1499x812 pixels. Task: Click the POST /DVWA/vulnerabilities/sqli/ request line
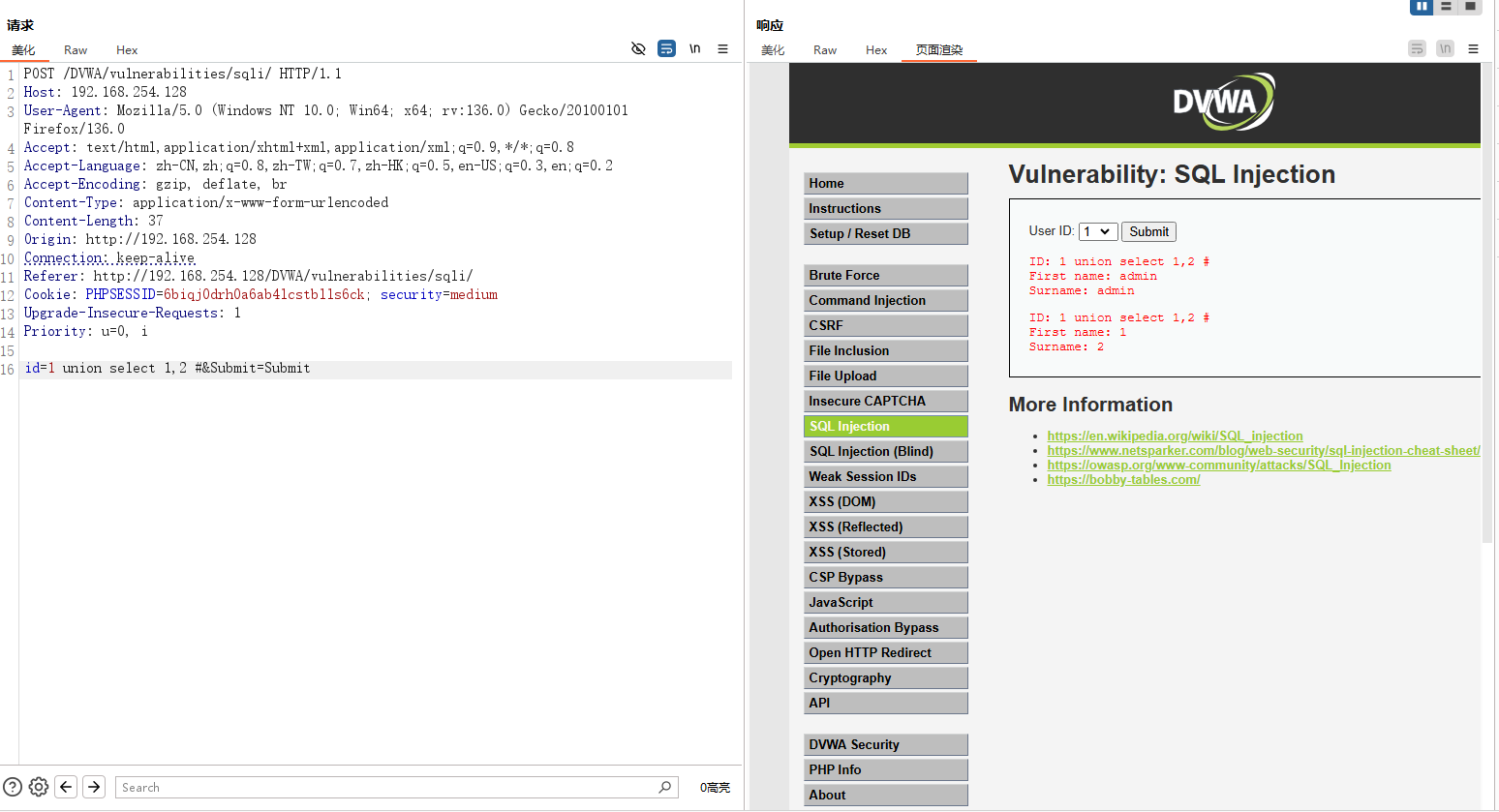[x=182, y=74]
